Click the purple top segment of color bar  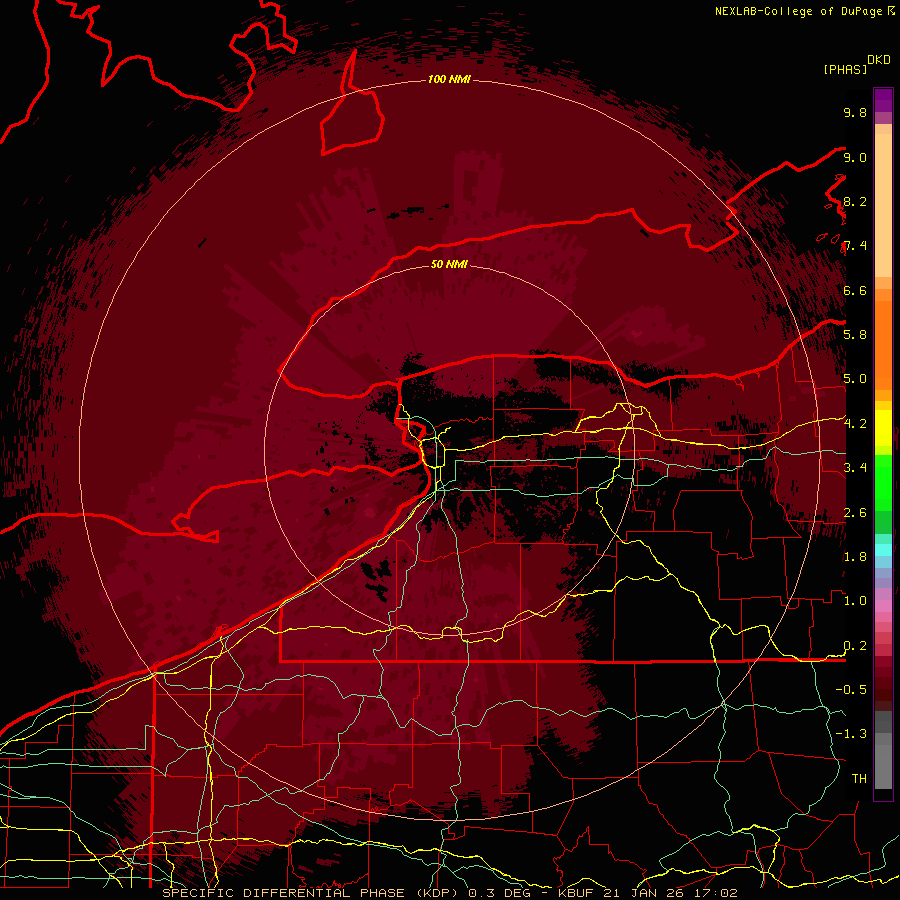[883, 100]
